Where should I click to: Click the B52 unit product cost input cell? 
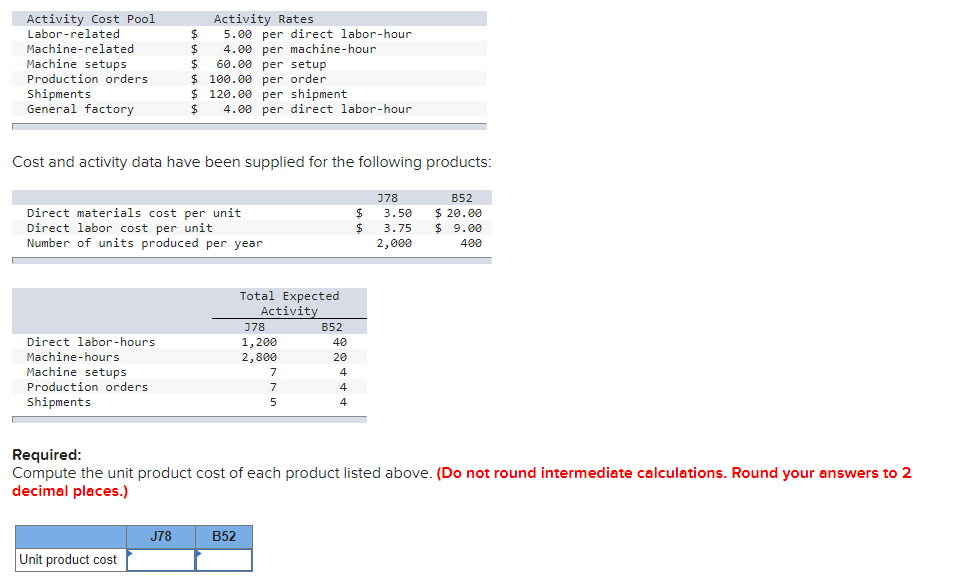click(224, 560)
